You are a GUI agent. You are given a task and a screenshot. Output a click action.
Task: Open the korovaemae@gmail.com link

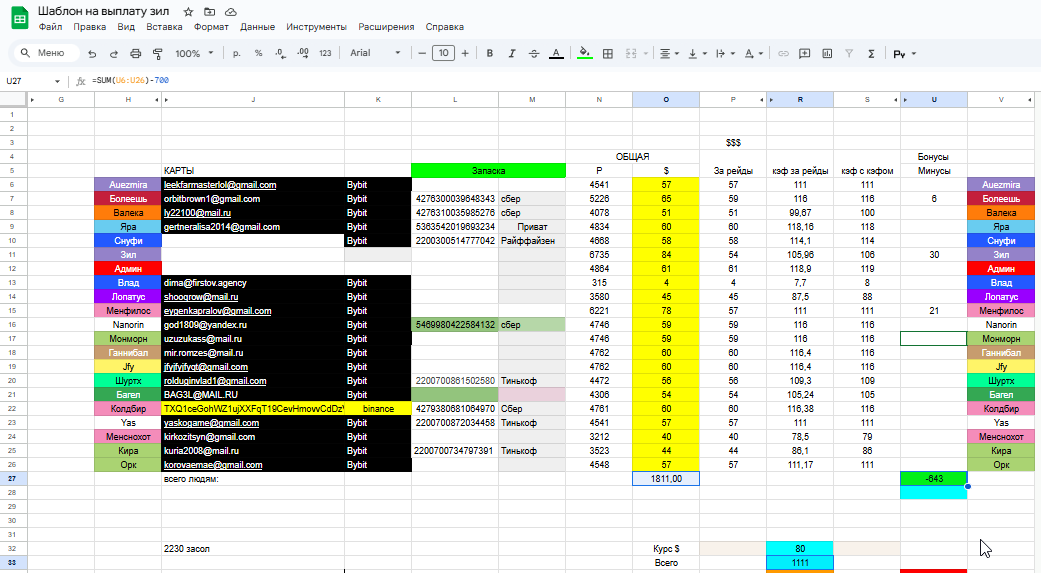pos(213,465)
